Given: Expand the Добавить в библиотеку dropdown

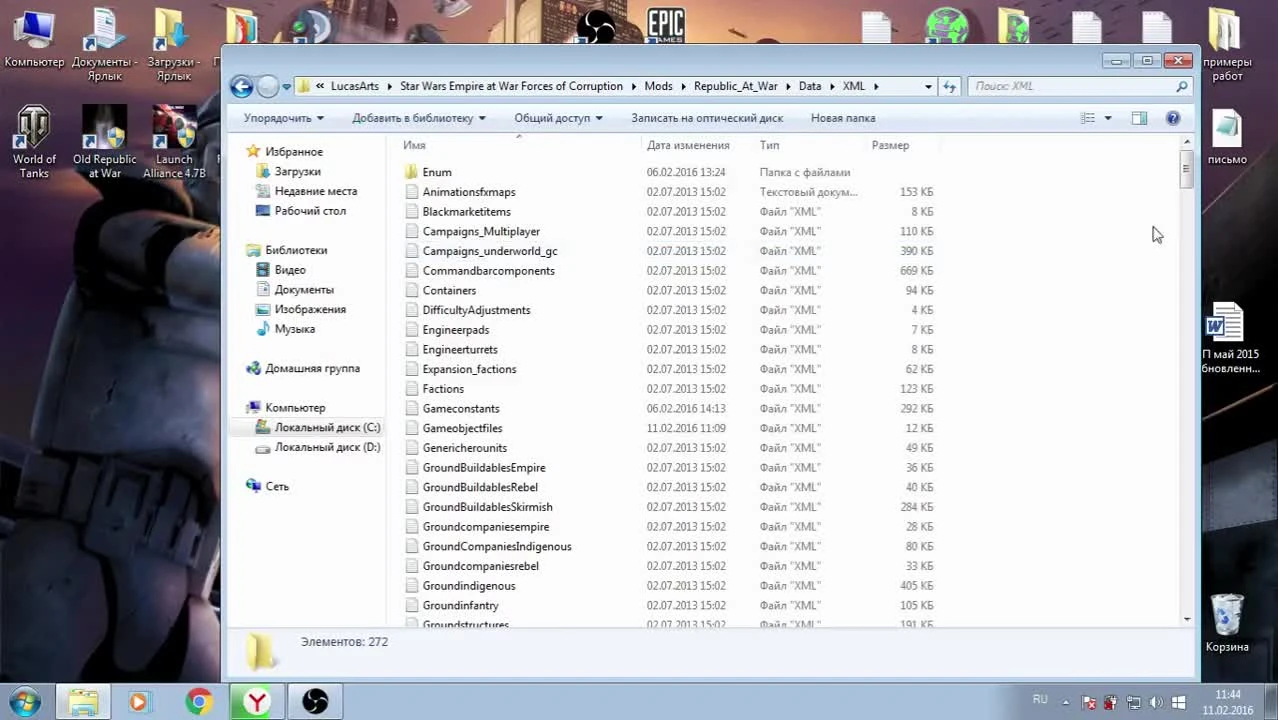Looking at the screenshot, I should click(x=418, y=118).
